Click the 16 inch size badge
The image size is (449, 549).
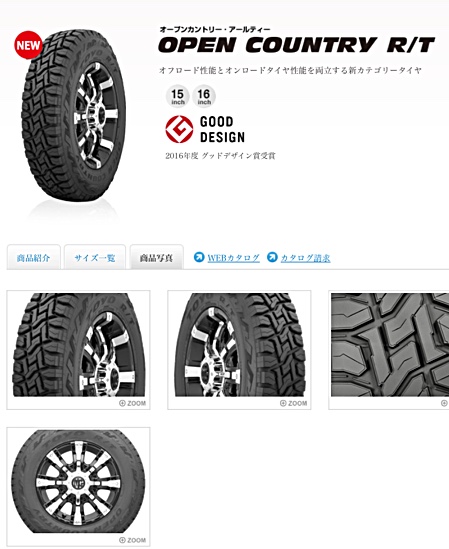tap(204, 96)
